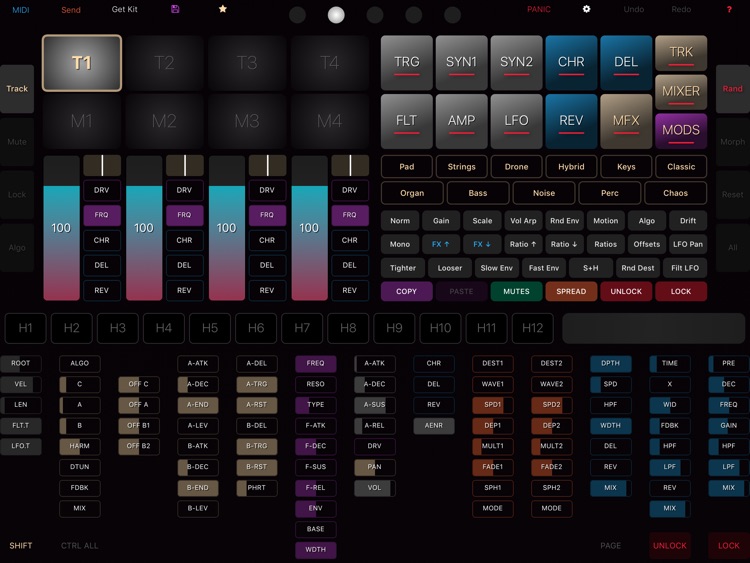
Task: Toggle FRQ on the first track
Action: (102, 215)
